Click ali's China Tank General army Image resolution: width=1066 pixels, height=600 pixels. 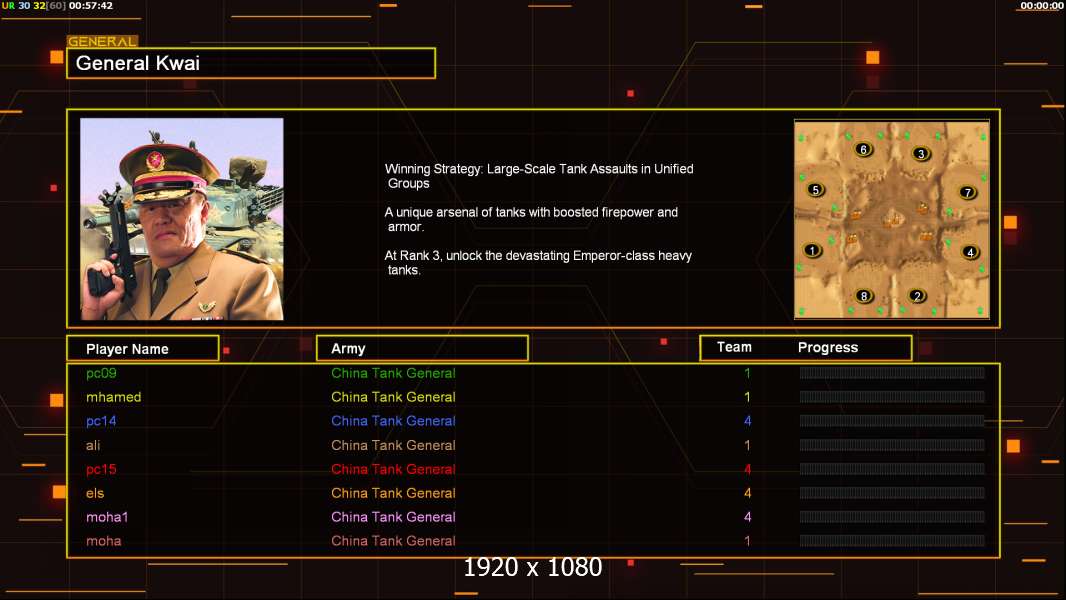coord(393,445)
